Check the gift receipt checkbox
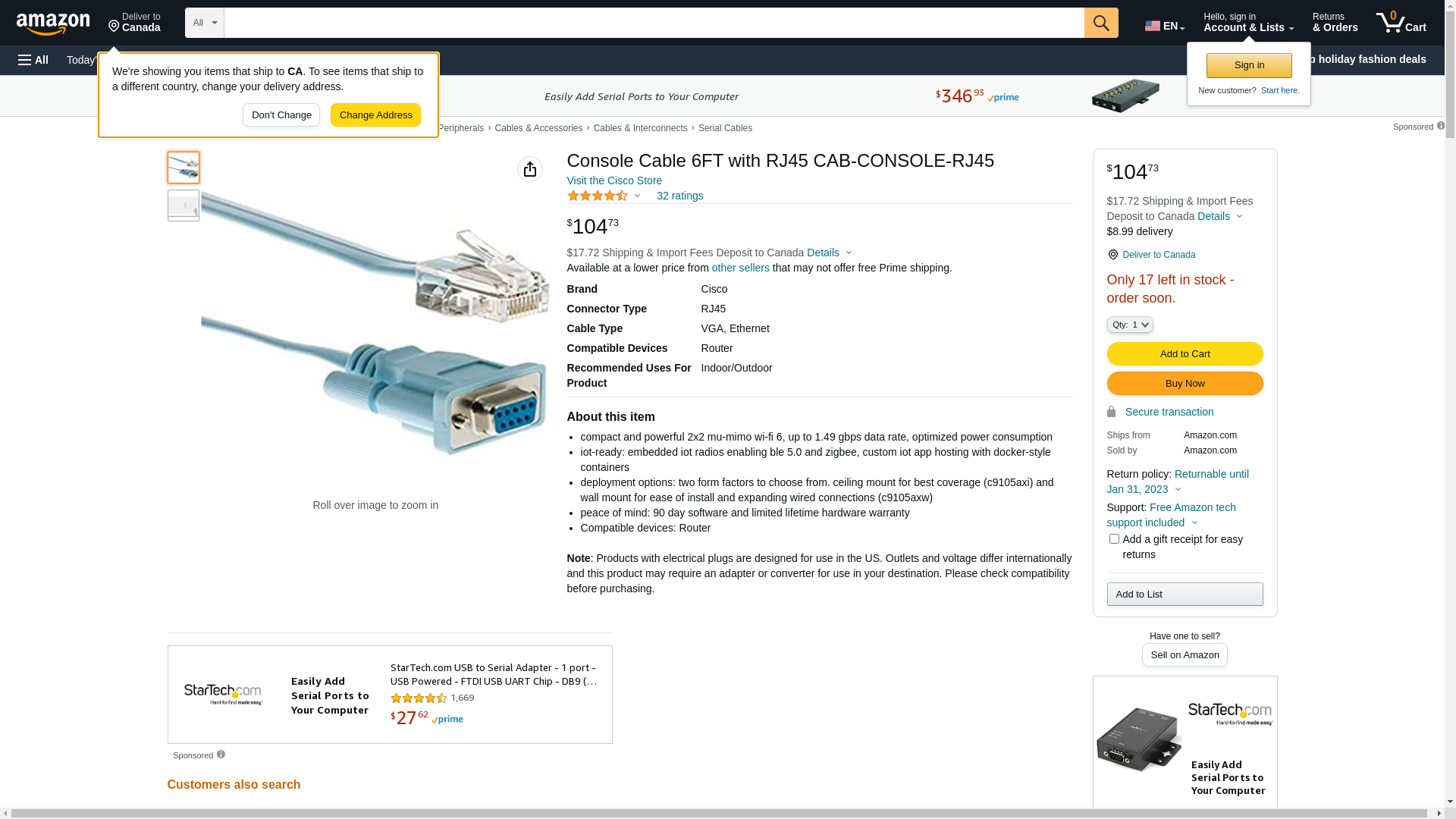The width and height of the screenshot is (1456, 819). coord(1114,539)
